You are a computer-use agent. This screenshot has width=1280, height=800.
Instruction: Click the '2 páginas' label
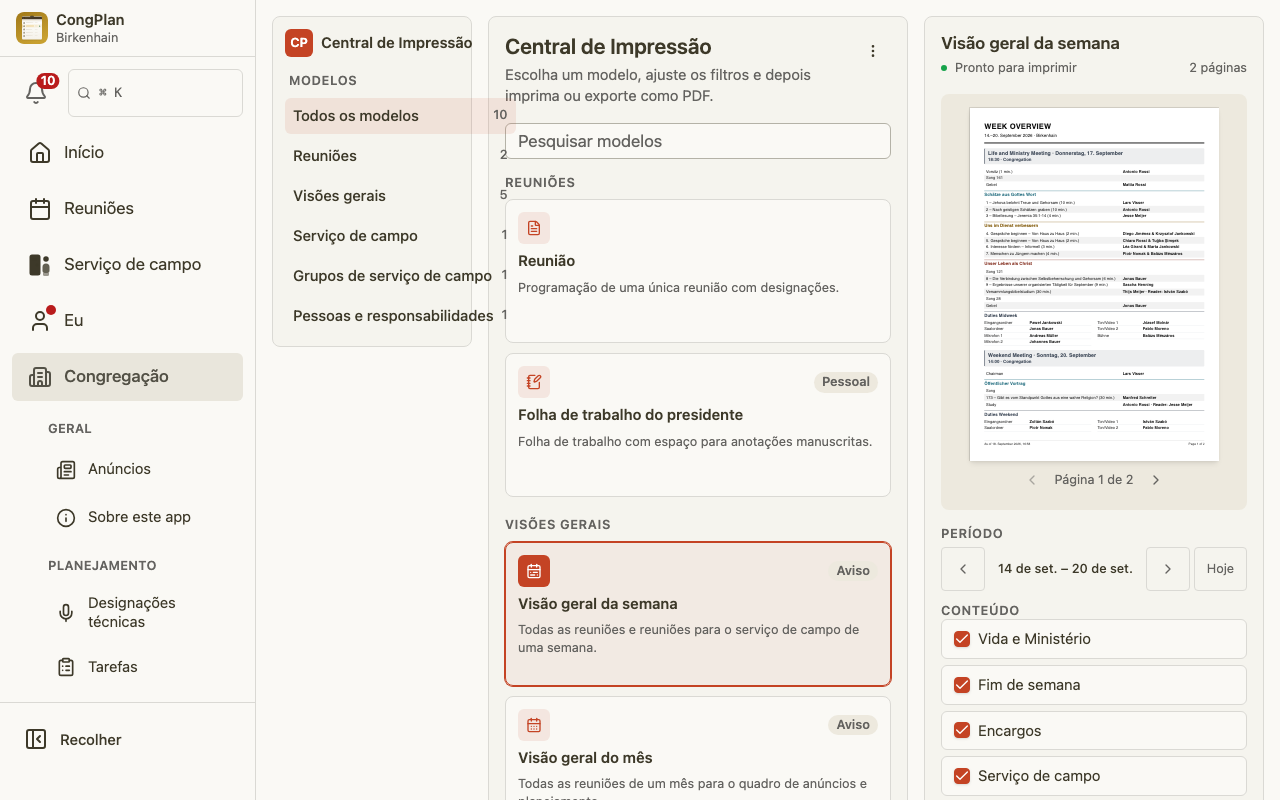click(x=1218, y=68)
